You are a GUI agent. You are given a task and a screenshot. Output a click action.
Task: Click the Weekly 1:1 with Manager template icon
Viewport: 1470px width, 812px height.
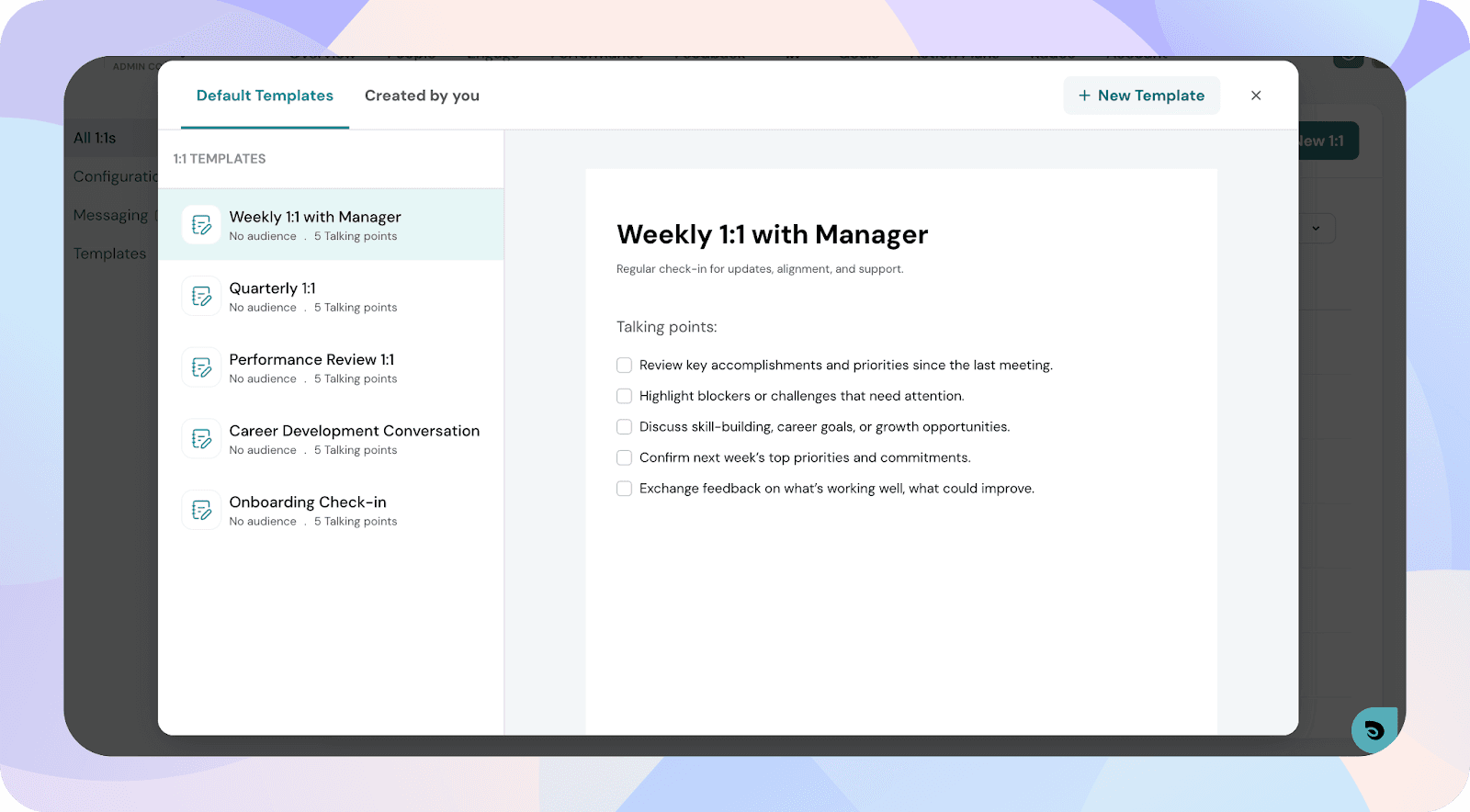(201, 225)
